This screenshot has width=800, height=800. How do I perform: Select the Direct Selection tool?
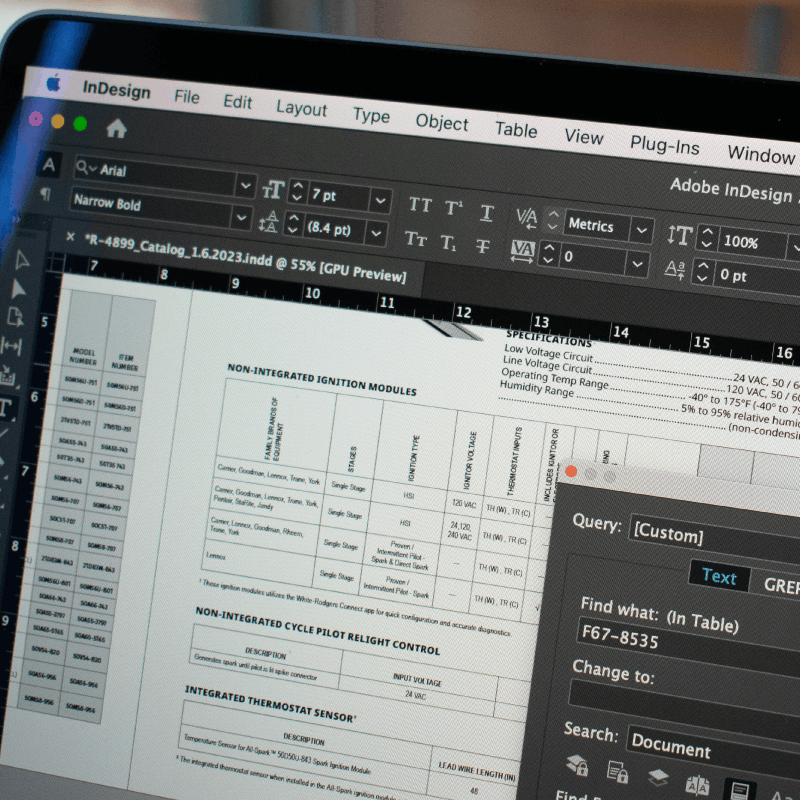pos(18,289)
